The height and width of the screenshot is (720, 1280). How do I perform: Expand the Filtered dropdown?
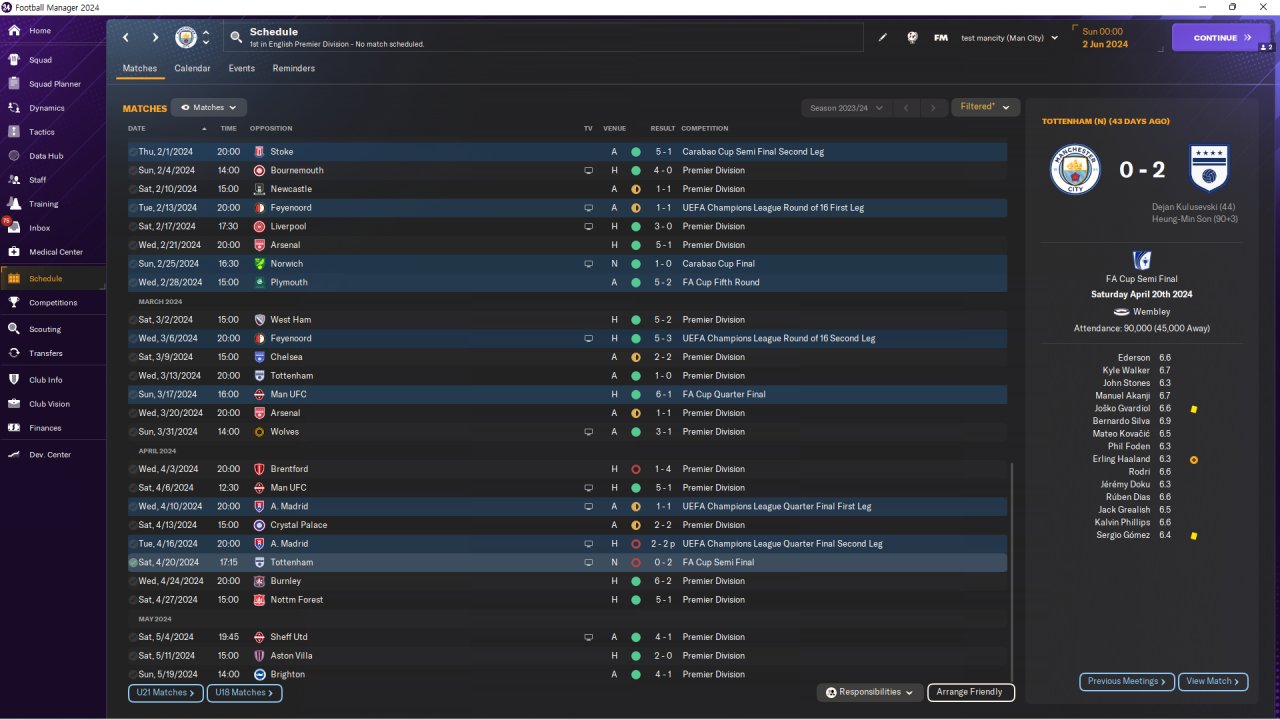click(x=985, y=107)
